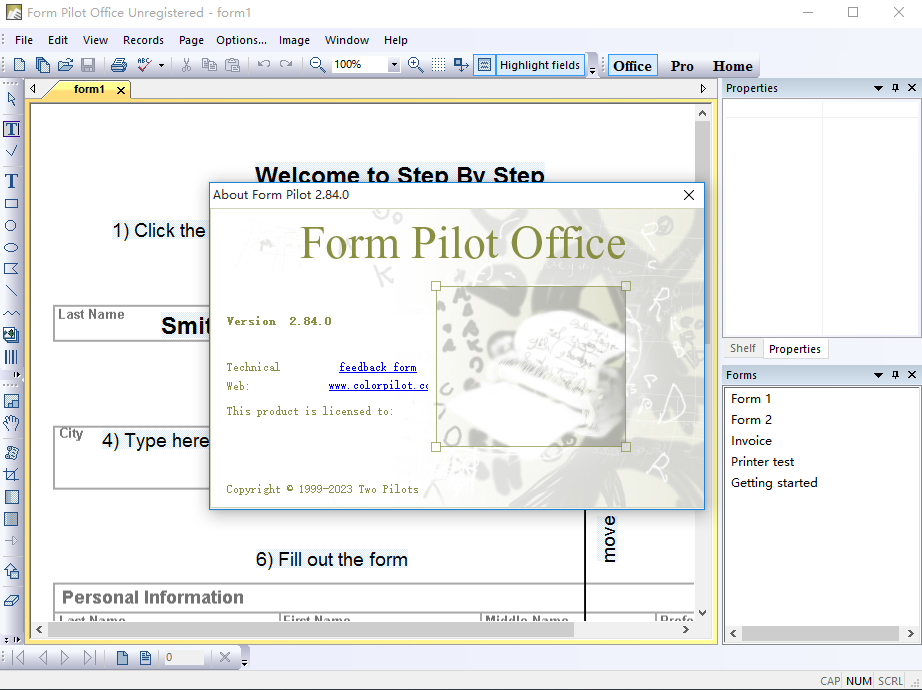Screen dimensions: 922x690
Task: Toggle the Highlight fields option
Action: click(540, 64)
